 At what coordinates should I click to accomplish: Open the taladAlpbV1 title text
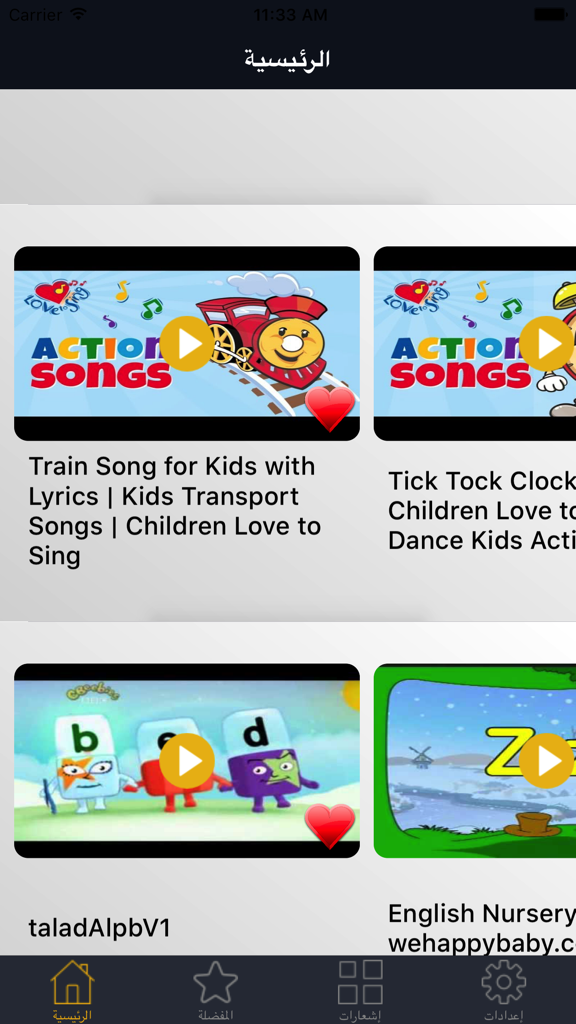(99, 927)
